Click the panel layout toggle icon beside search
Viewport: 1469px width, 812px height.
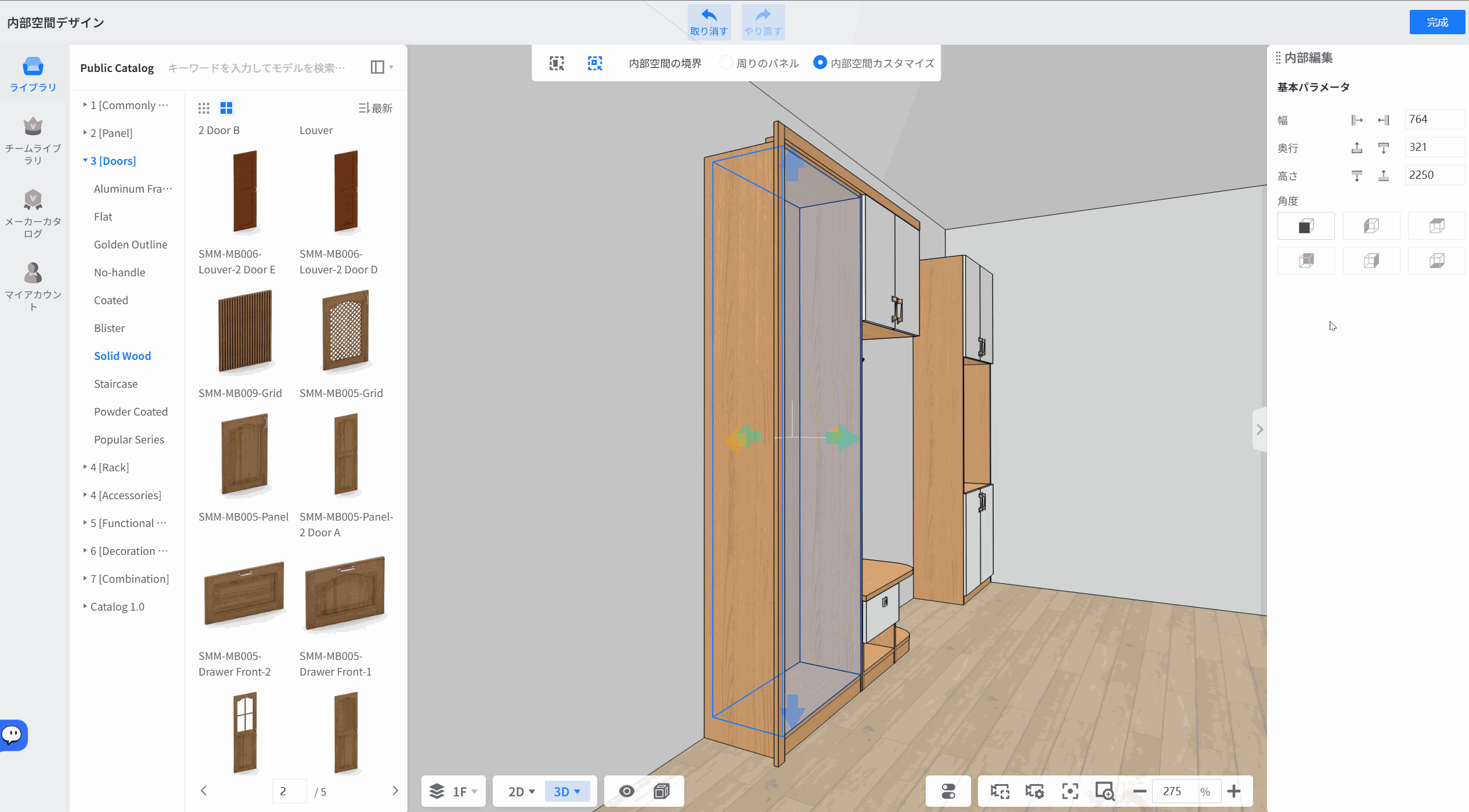[x=381, y=67]
